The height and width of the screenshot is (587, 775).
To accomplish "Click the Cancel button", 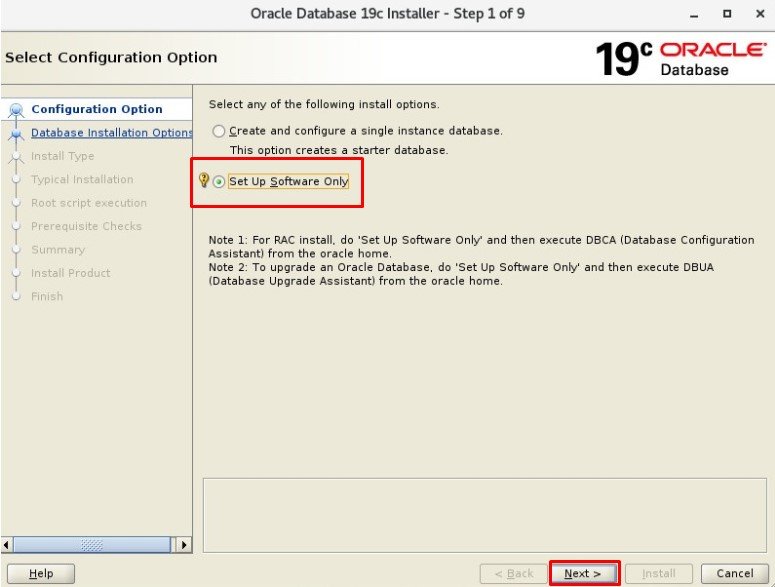I will (x=734, y=574).
